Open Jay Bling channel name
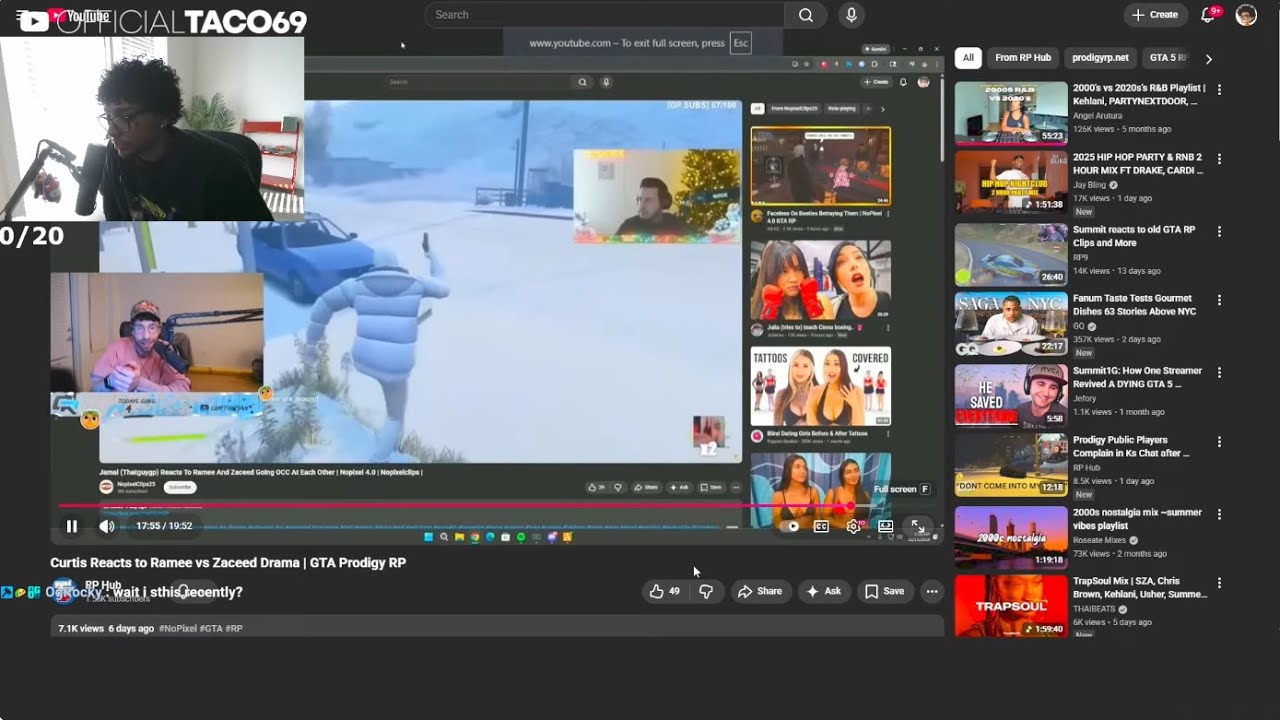Viewport: 1280px width, 720px height. 1090,185
